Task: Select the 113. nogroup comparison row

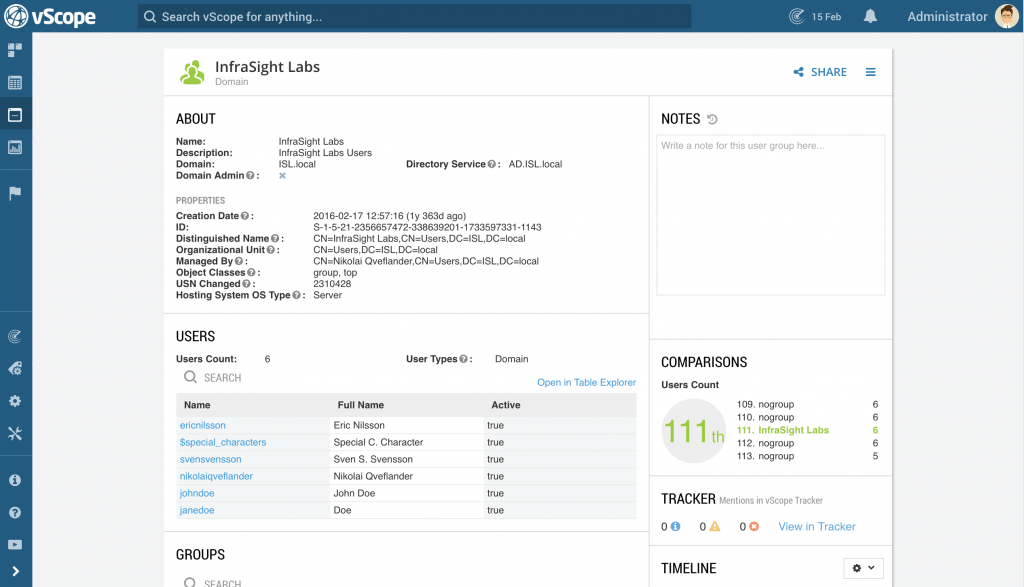Action: [x=807, y=456]
